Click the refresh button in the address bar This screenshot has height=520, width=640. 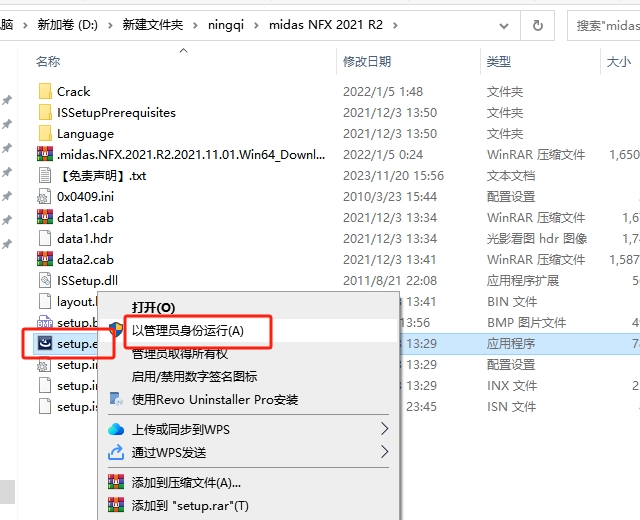pyautogui.click(x=538, y=25)
